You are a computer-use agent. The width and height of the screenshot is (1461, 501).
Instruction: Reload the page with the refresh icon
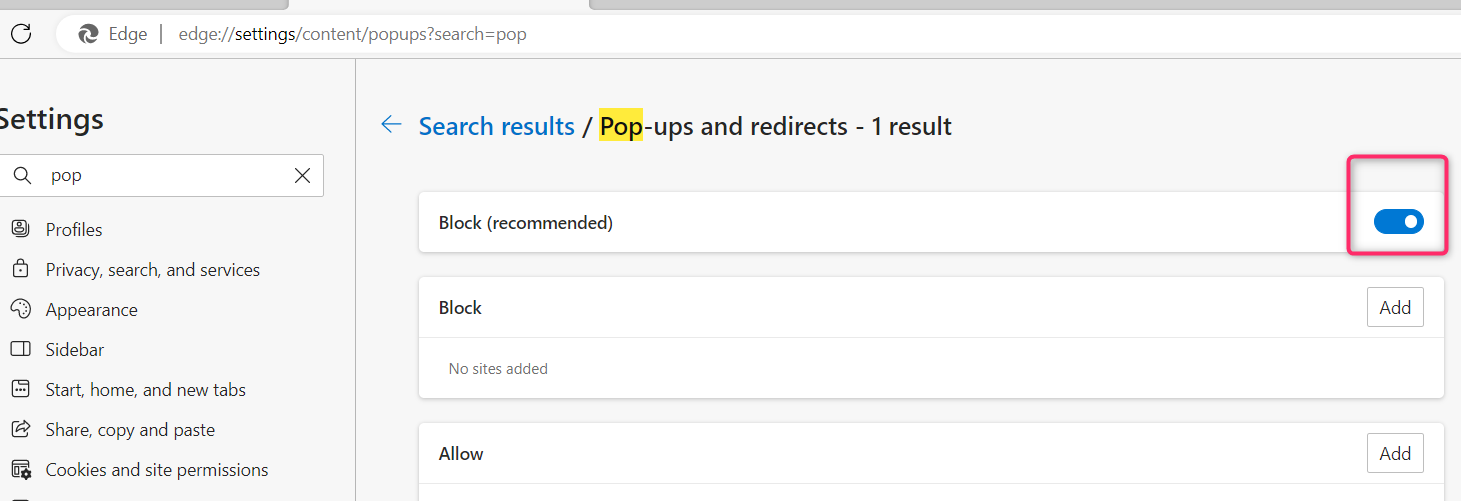21,34
